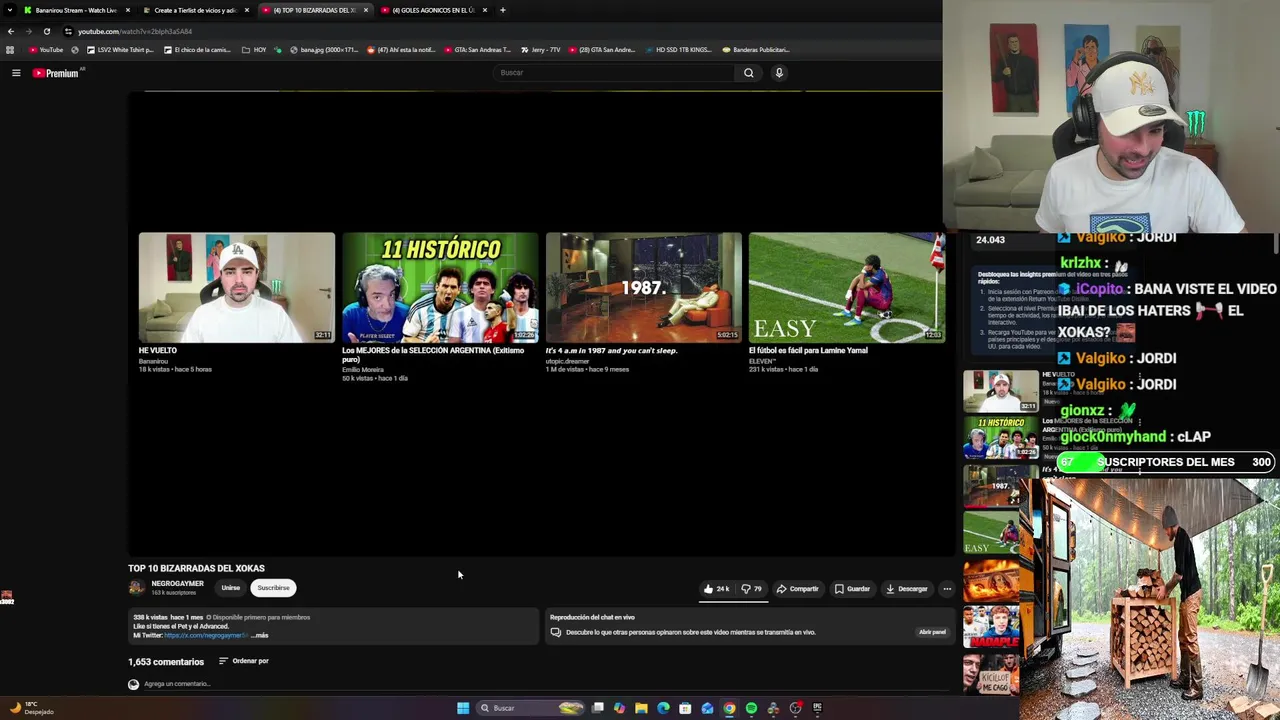Join the channel with the Unirse button
Screen dimensions: 1280x720
[x=231, y=588]
